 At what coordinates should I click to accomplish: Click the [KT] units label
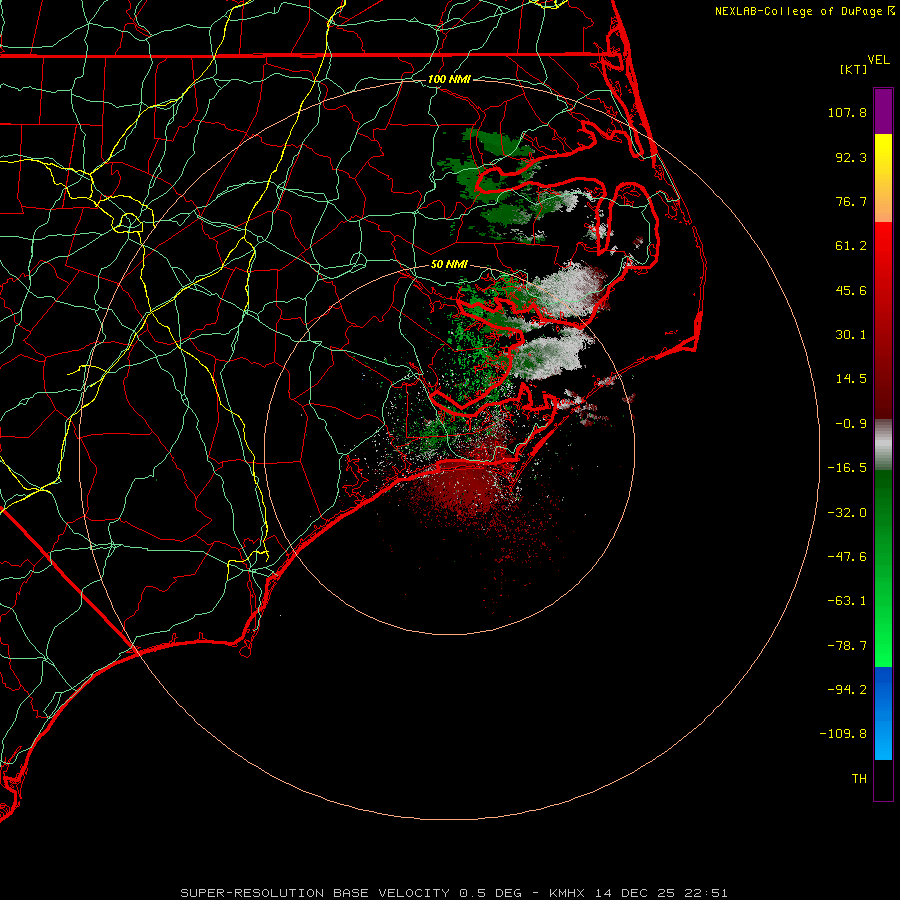854,69
